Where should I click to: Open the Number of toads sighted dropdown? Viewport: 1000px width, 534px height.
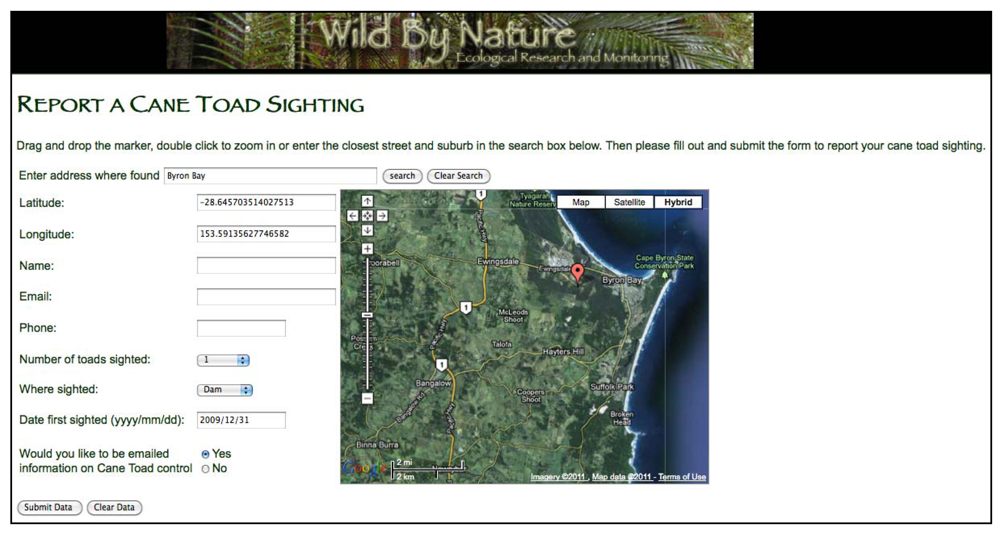pos(223,360)
